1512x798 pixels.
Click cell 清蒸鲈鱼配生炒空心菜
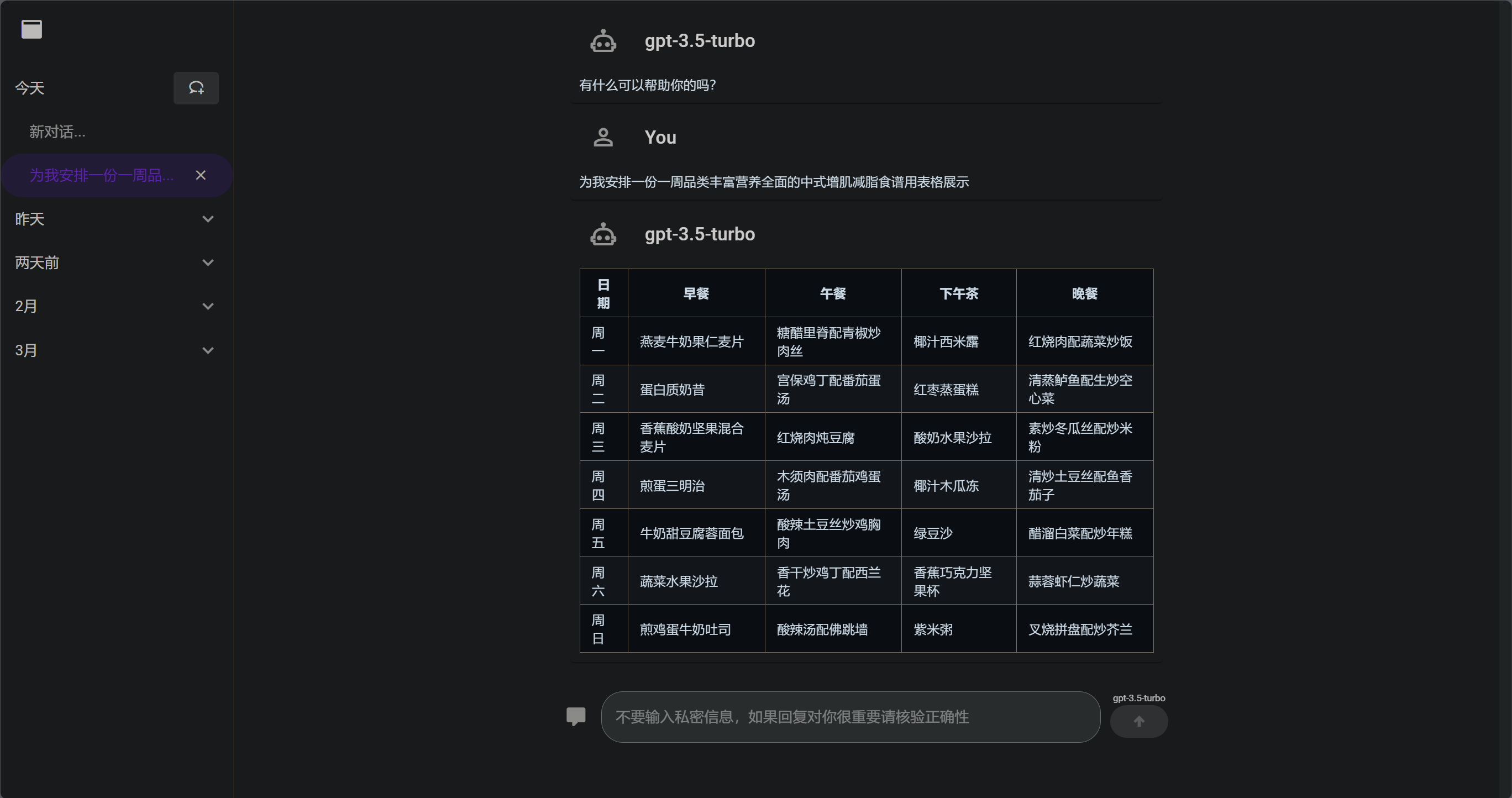point(1085,390)
